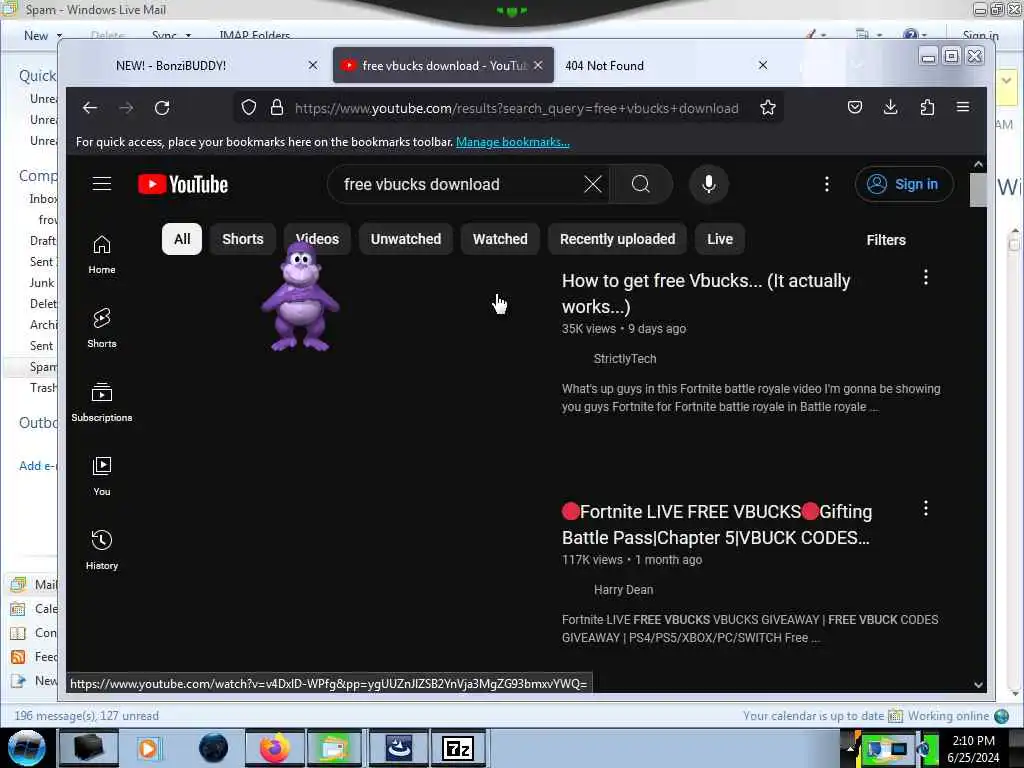1024x768 pixels.
Task: Open Windows Start button
Action: tap(26, 748)
